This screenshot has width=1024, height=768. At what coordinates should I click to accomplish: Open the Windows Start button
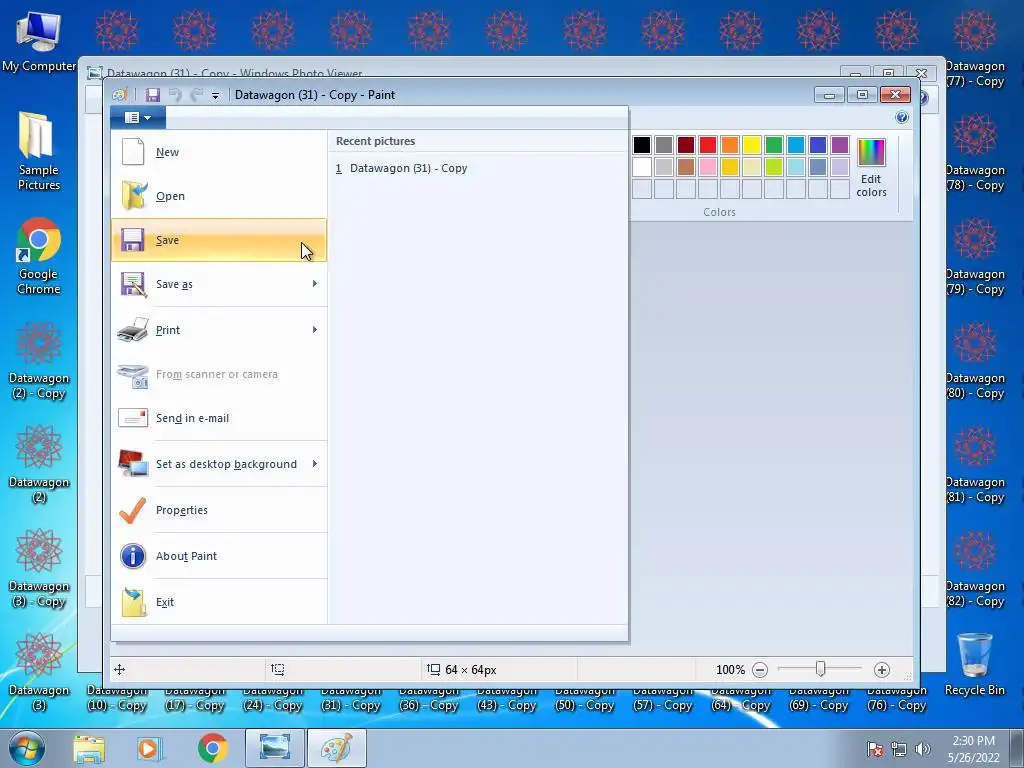click(27, 748)
